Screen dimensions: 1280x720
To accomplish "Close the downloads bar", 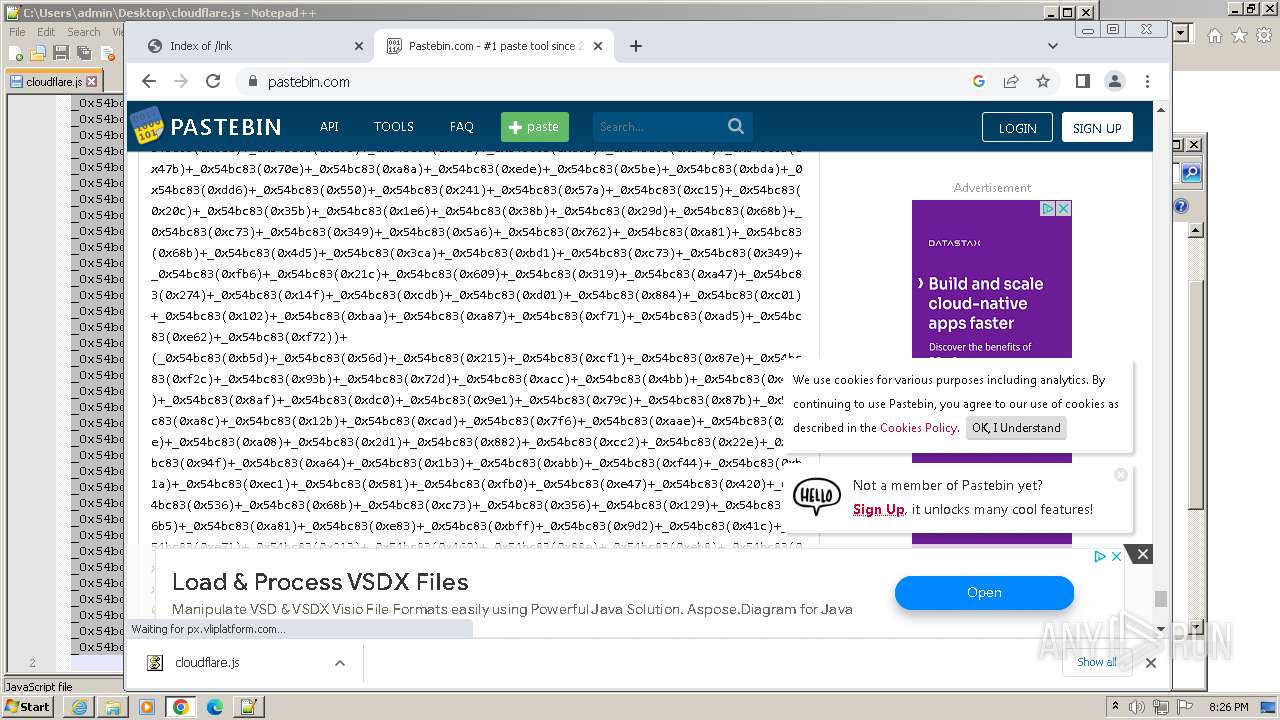I will pyautogui.click(x=1150, y=662).
